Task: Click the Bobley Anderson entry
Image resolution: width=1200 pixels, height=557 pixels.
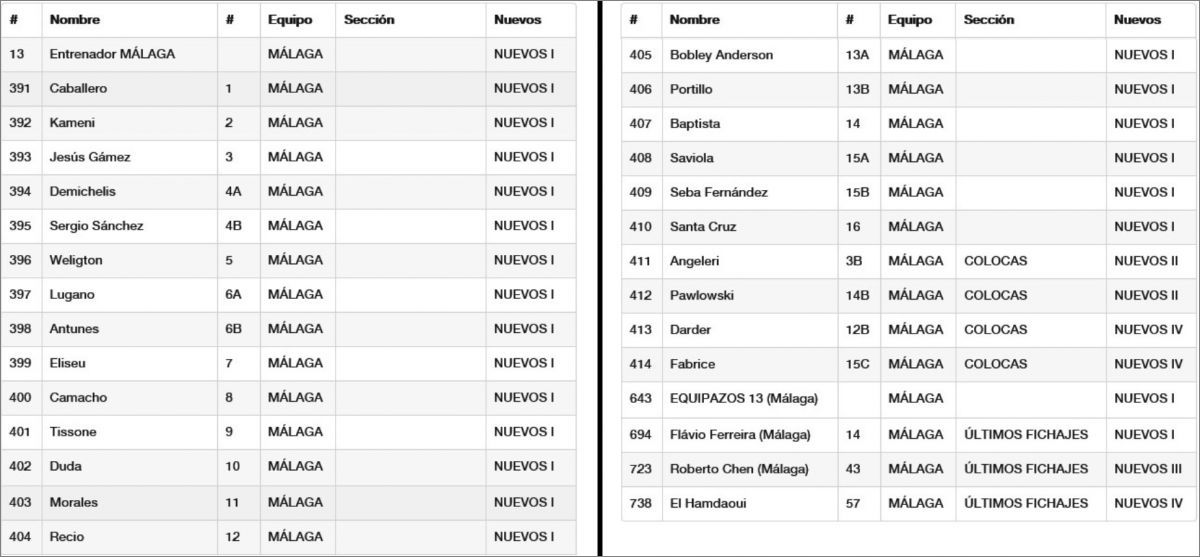Action: pos(721,55)
